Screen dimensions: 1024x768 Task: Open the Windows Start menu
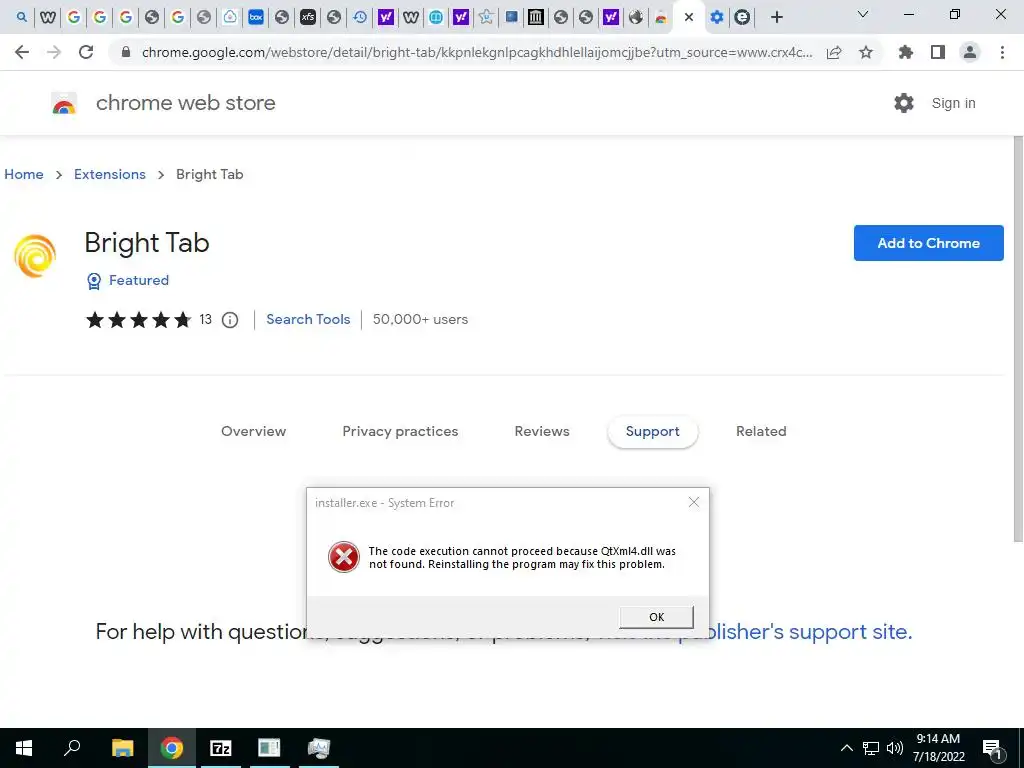[24, 748]
